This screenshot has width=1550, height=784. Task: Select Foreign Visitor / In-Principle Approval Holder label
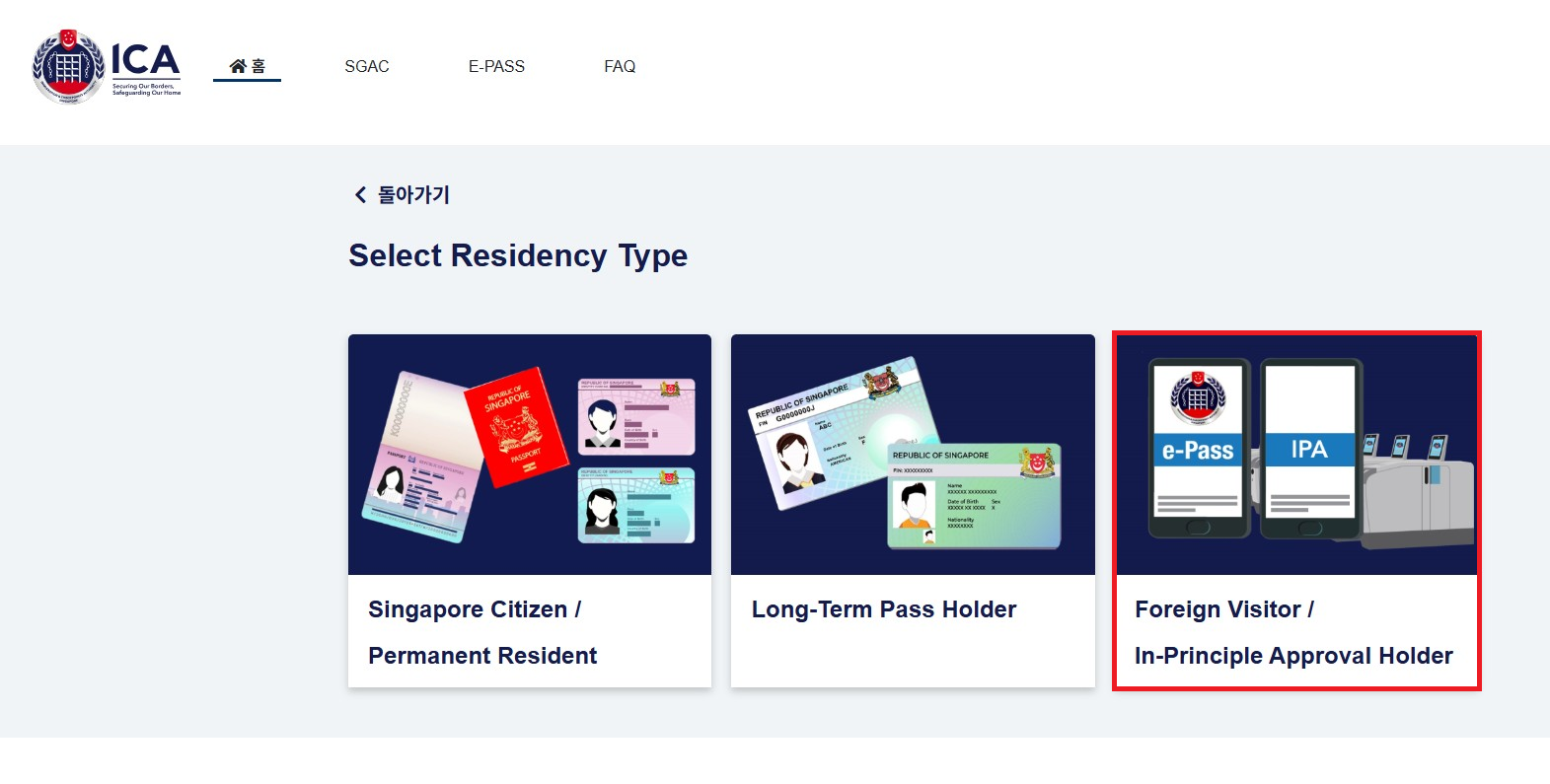coord(1293,632)
